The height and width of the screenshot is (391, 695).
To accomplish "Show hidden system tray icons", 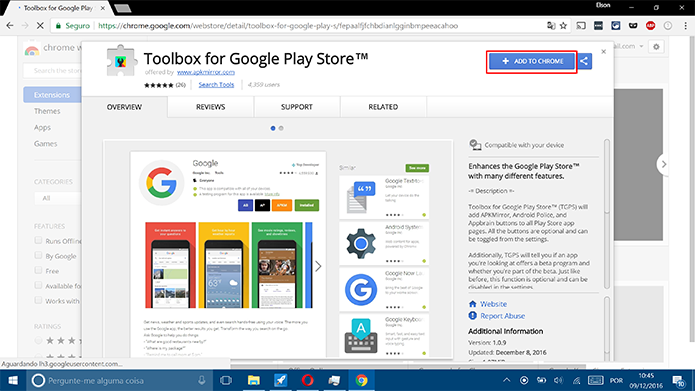I will (x=507, y=380).
